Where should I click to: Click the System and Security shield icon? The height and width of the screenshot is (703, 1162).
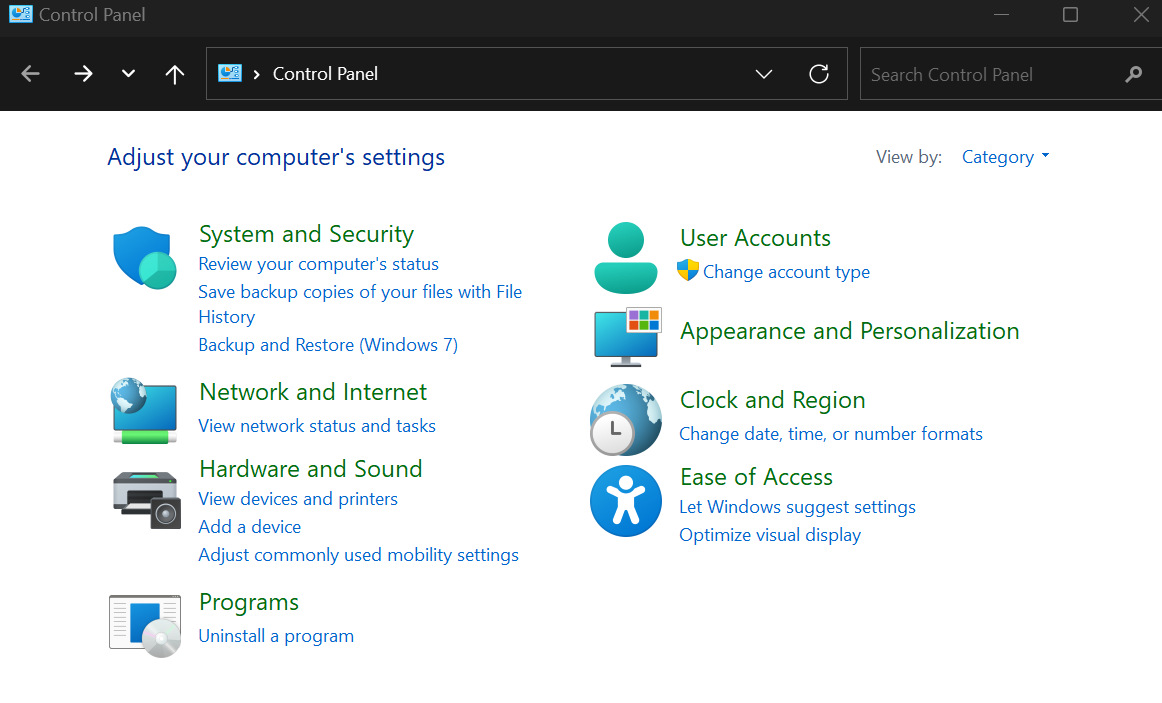point(144,257)
